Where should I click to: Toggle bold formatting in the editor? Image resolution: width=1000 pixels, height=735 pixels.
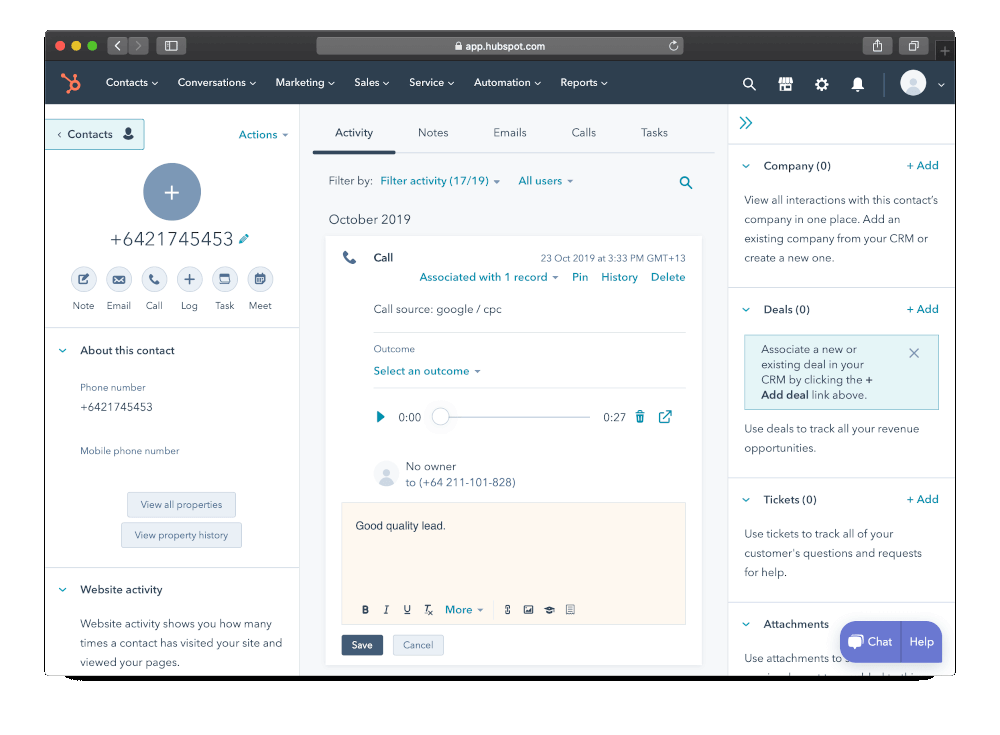coord(365,609)
